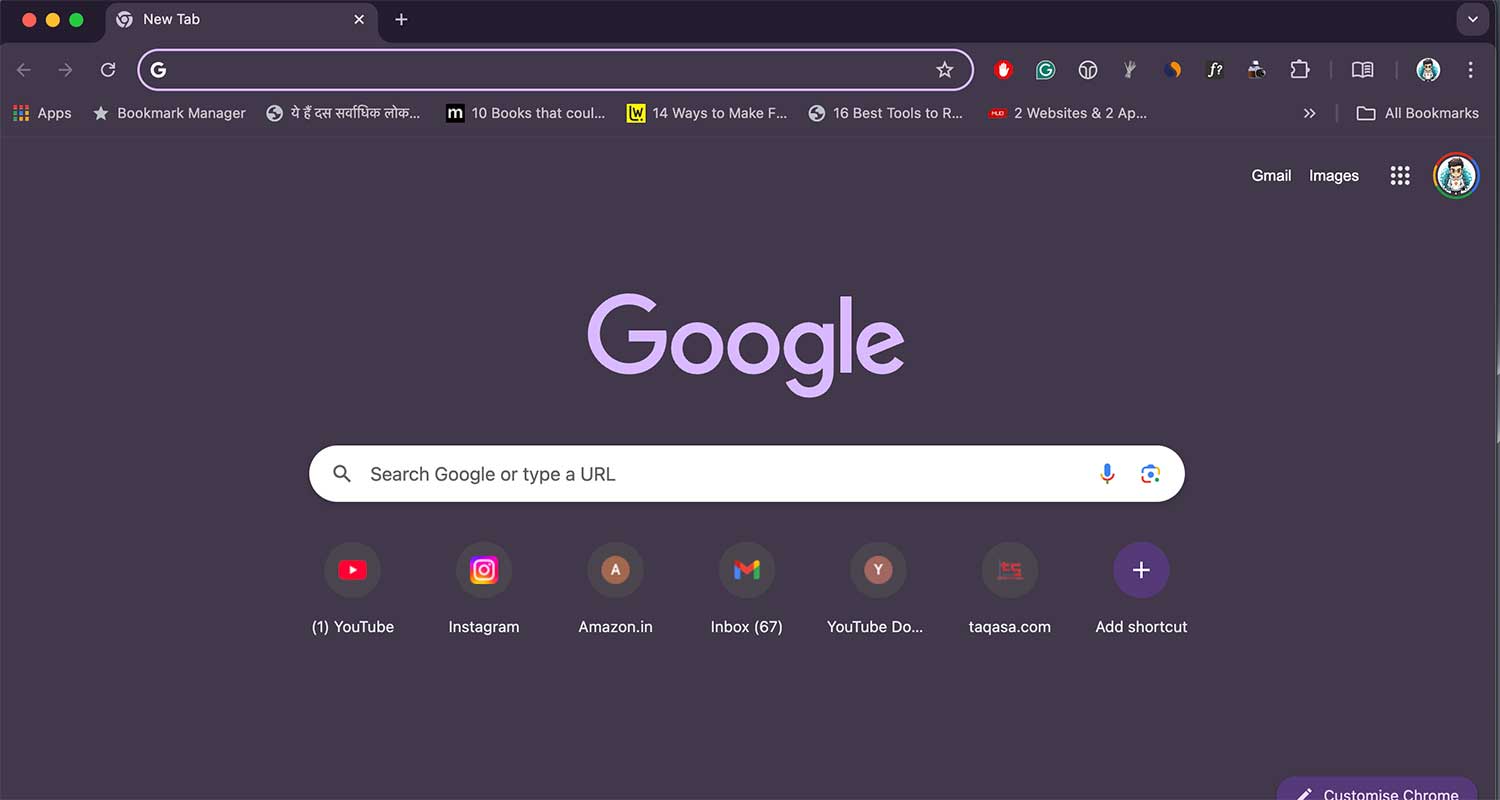This screenshot has height=800, width=1500.
Task: Reload the current page
Action: [x=107, y=70]
